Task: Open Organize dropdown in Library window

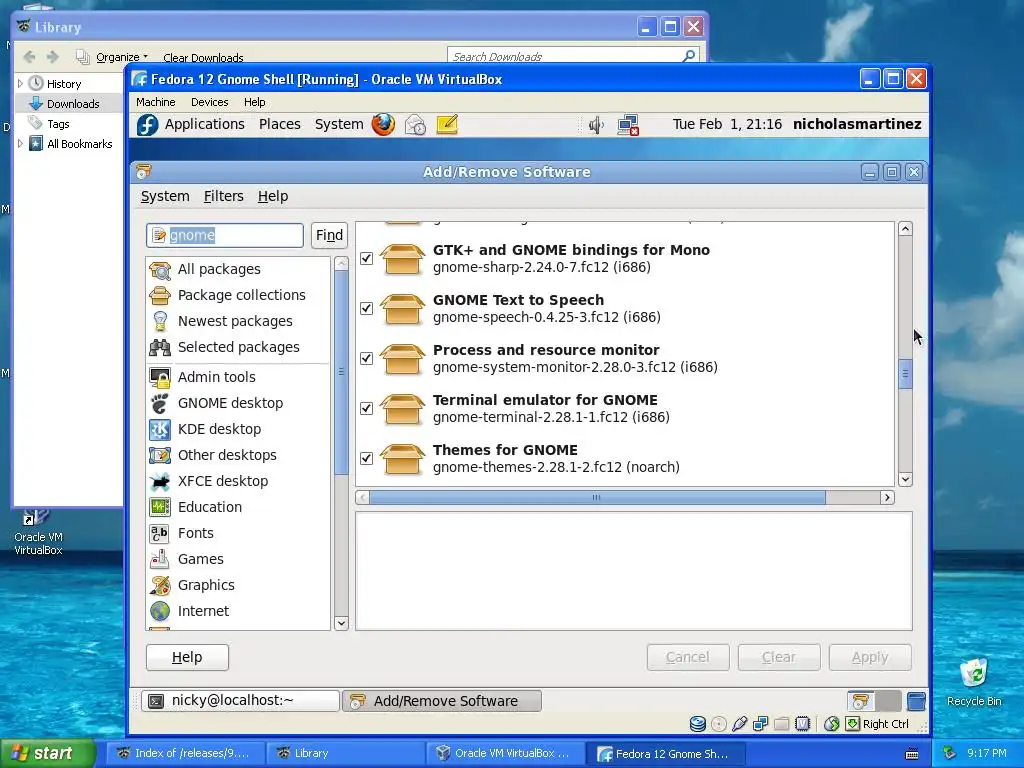Action: 121,57
